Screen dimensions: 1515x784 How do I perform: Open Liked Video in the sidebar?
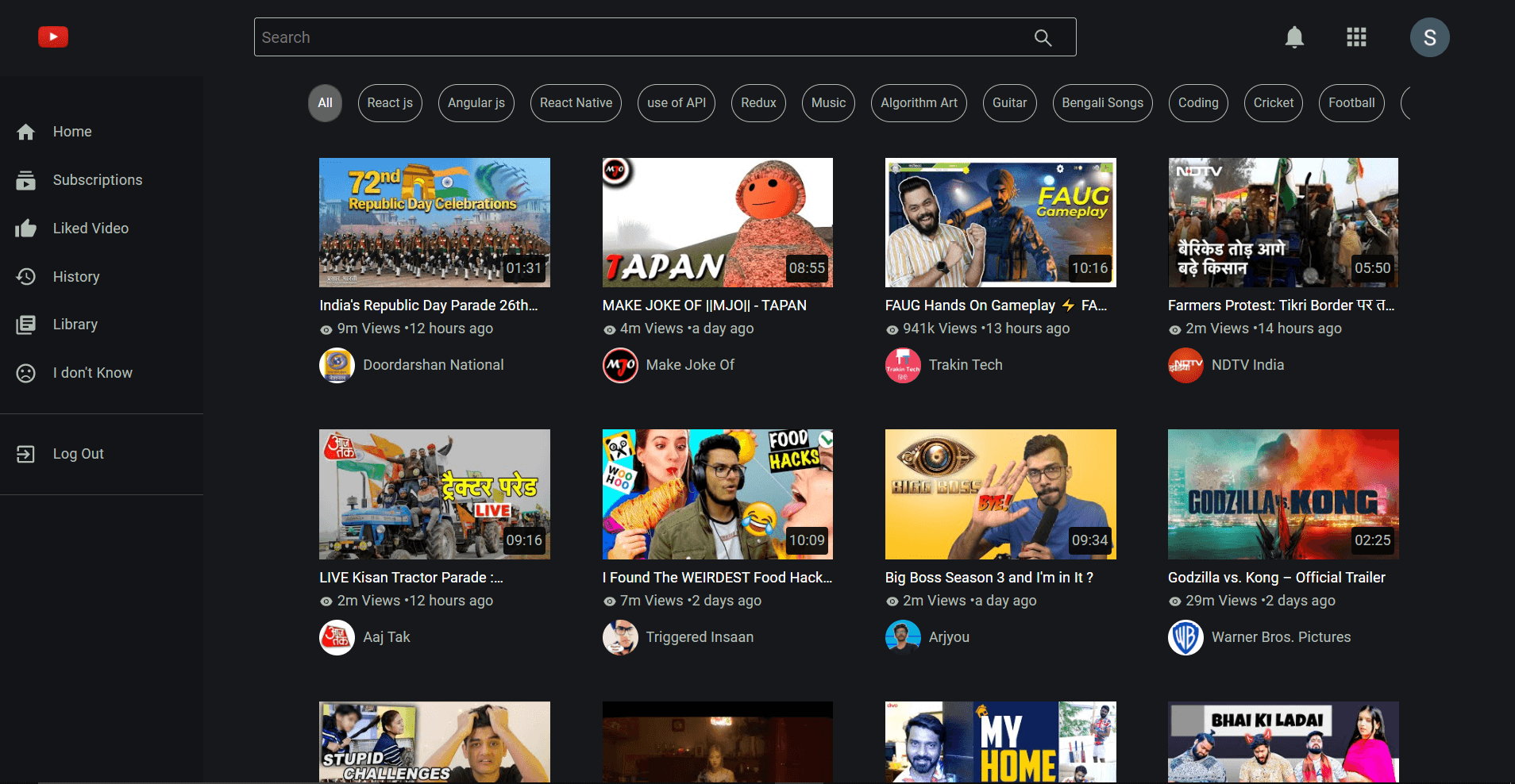(x=90, y=229)
